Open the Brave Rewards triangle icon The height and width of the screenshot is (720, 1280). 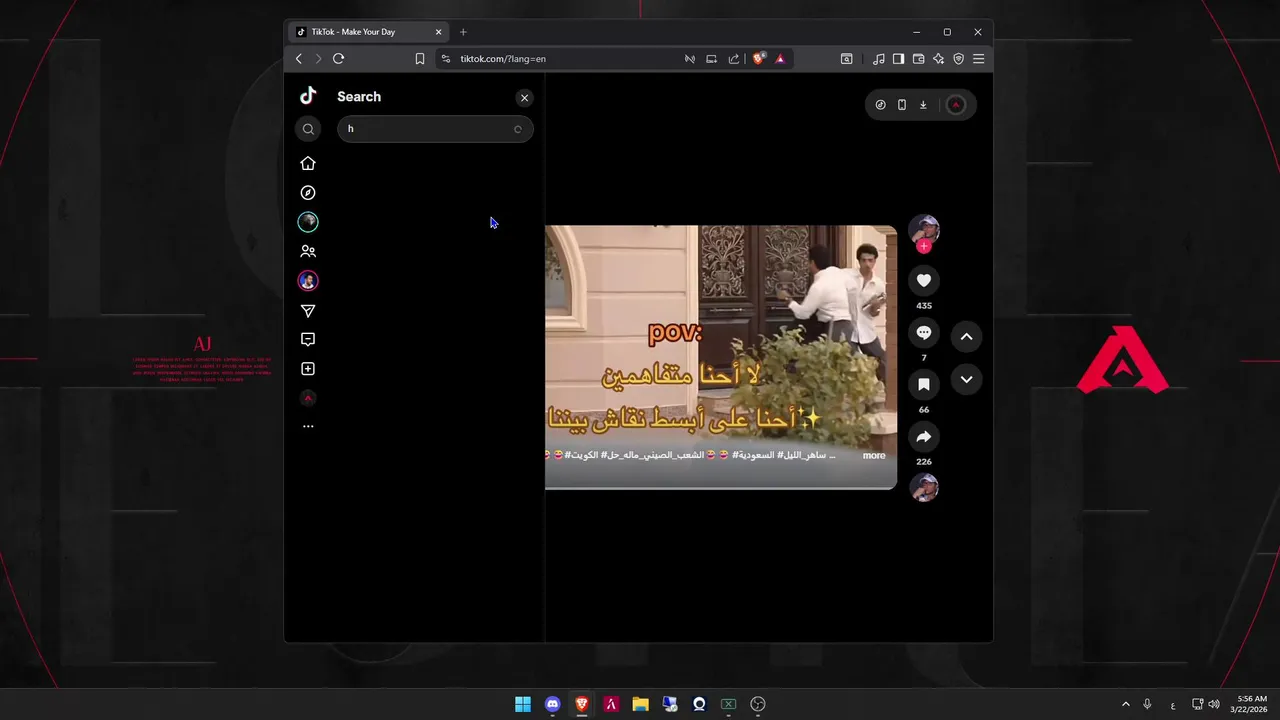tap(780, 59)
